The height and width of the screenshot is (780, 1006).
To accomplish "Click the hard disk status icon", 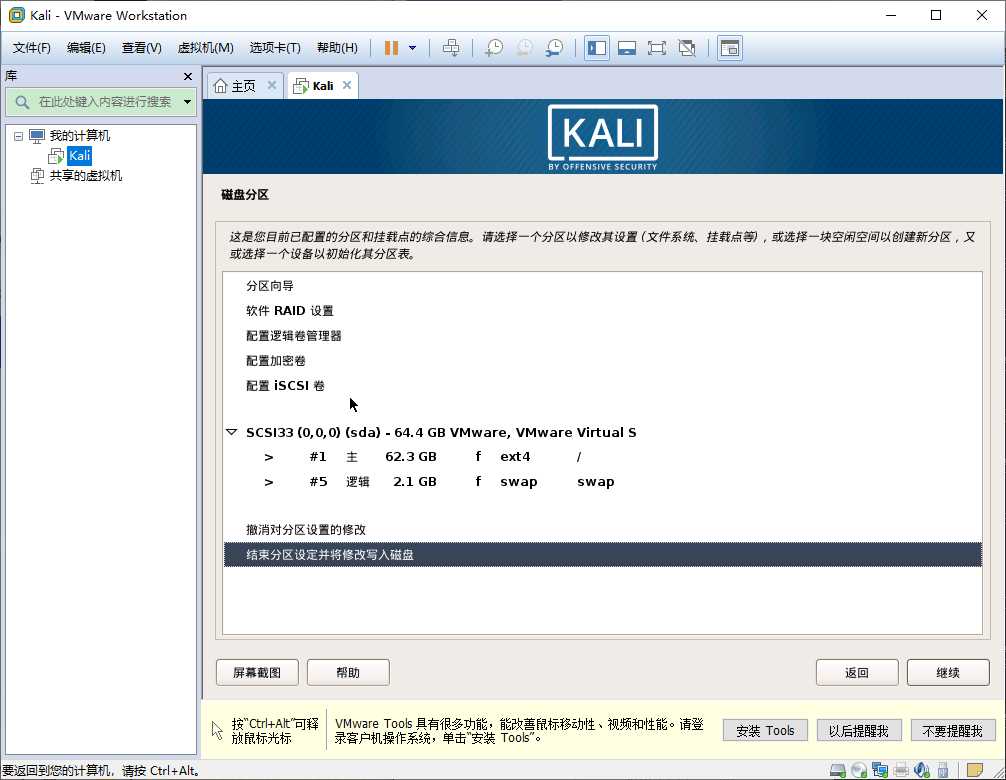I will pyautogui.click(x=838, y=770).
